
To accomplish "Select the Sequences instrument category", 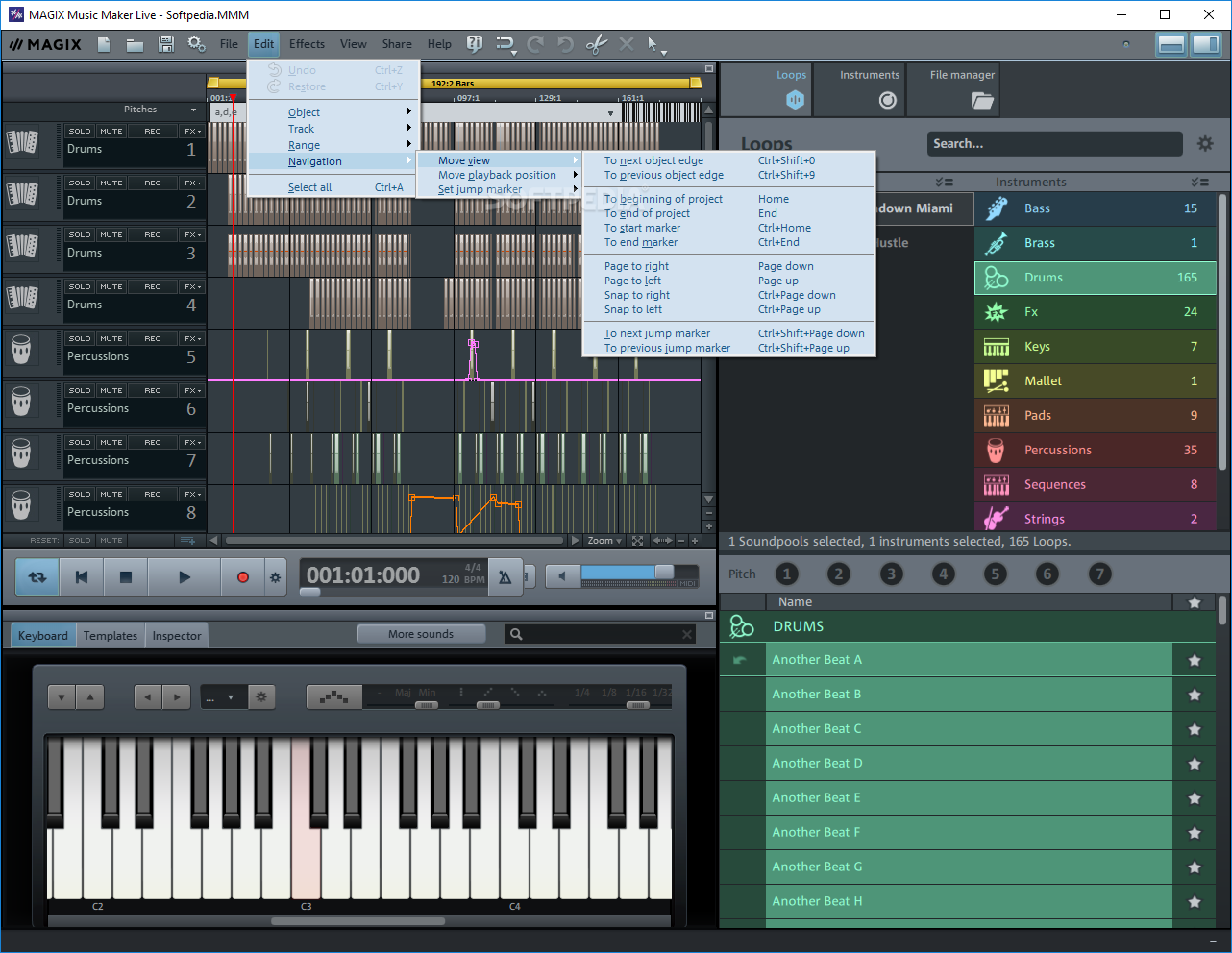I will pos(1095,485).
